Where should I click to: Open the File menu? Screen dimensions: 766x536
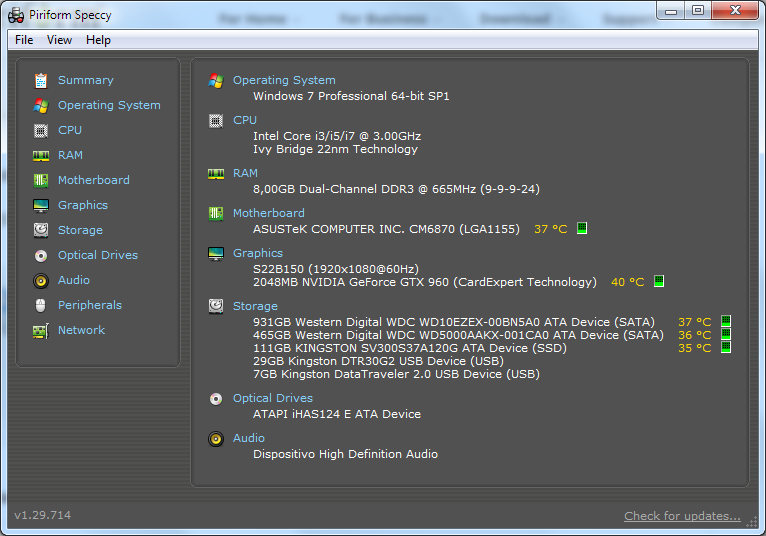pos(24,40)
